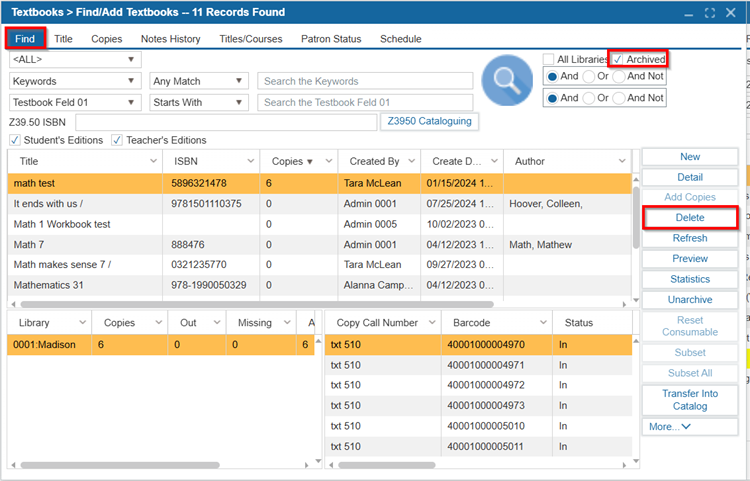Open the Testbook Feld 01 dropdown
The image size is (750, 481).
click(75, 102)
